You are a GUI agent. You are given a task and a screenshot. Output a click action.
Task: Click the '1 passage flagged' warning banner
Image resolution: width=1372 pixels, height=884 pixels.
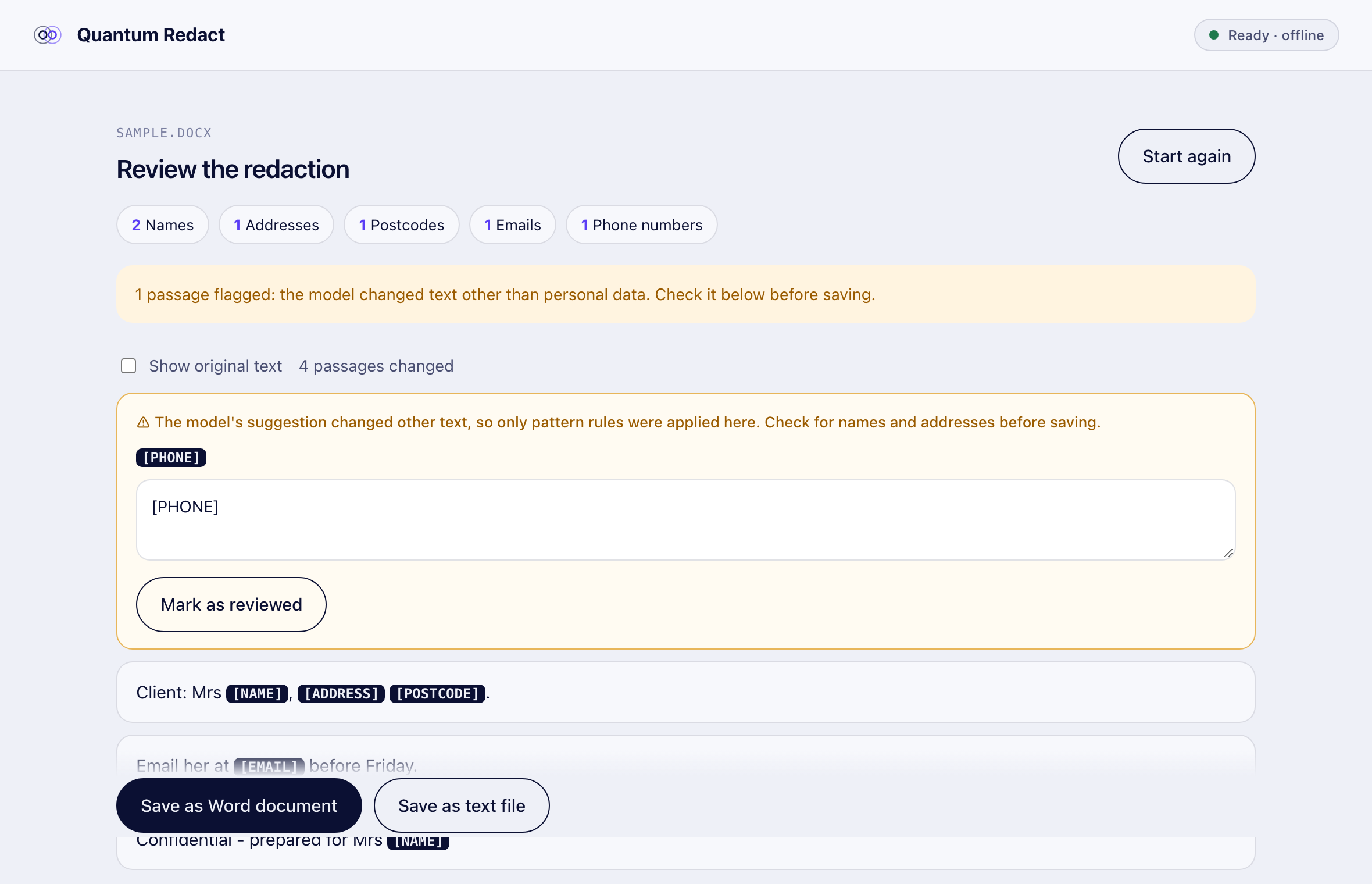pyautogui.click(x=686, y=294)
